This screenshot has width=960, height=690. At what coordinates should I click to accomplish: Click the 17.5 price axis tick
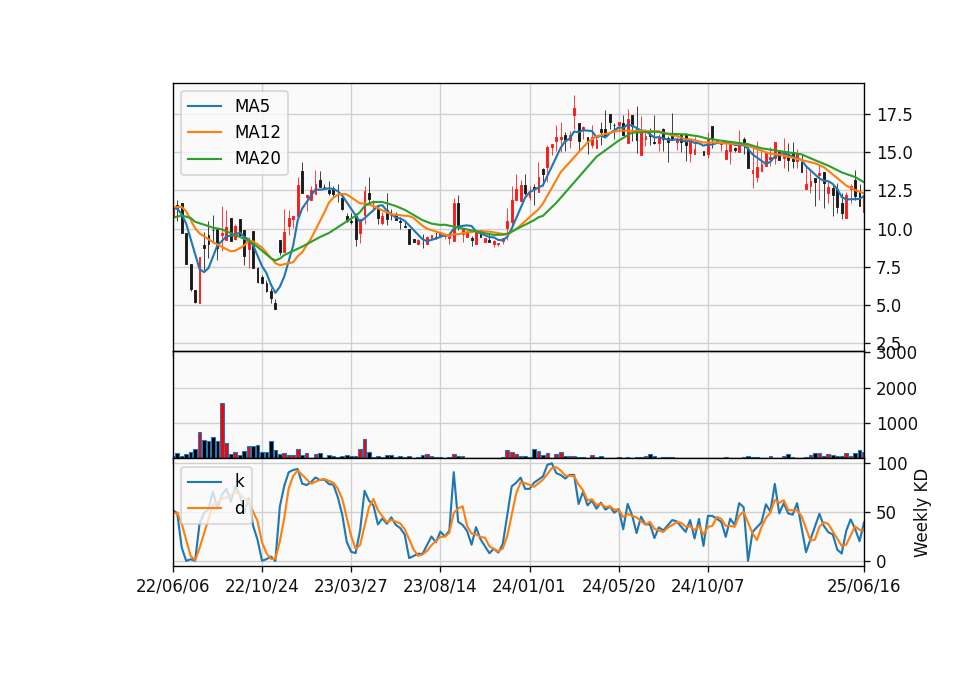coord(894,115)
